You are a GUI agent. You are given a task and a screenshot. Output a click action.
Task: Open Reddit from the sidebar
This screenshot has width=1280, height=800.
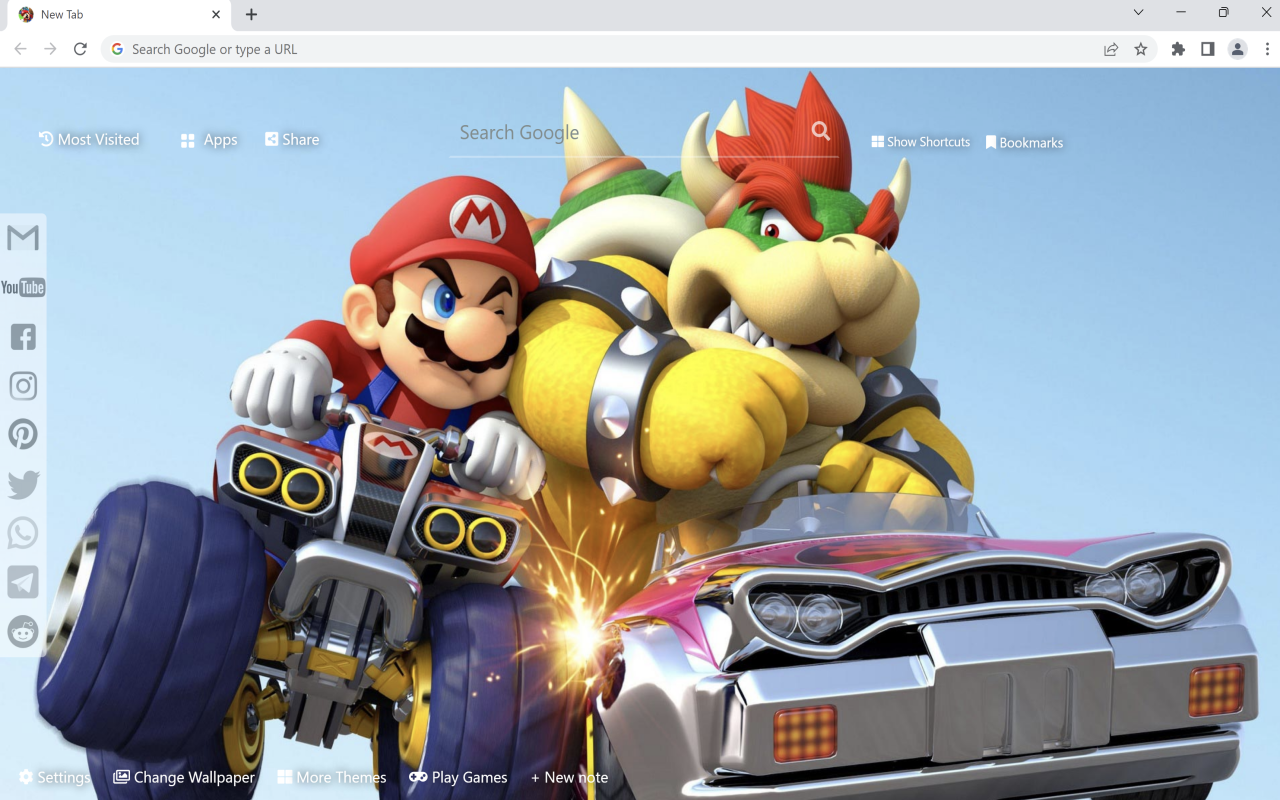(23, 631)
